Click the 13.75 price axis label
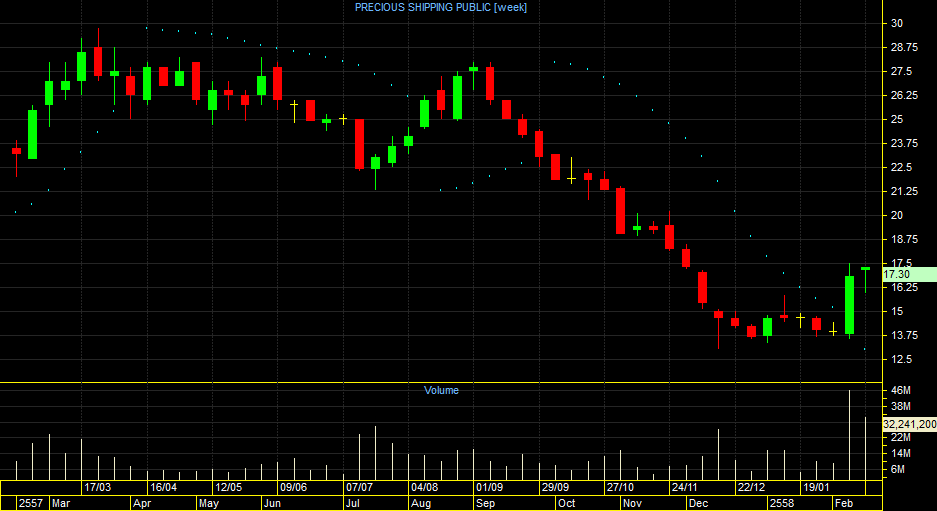 [x=904, y=335]
